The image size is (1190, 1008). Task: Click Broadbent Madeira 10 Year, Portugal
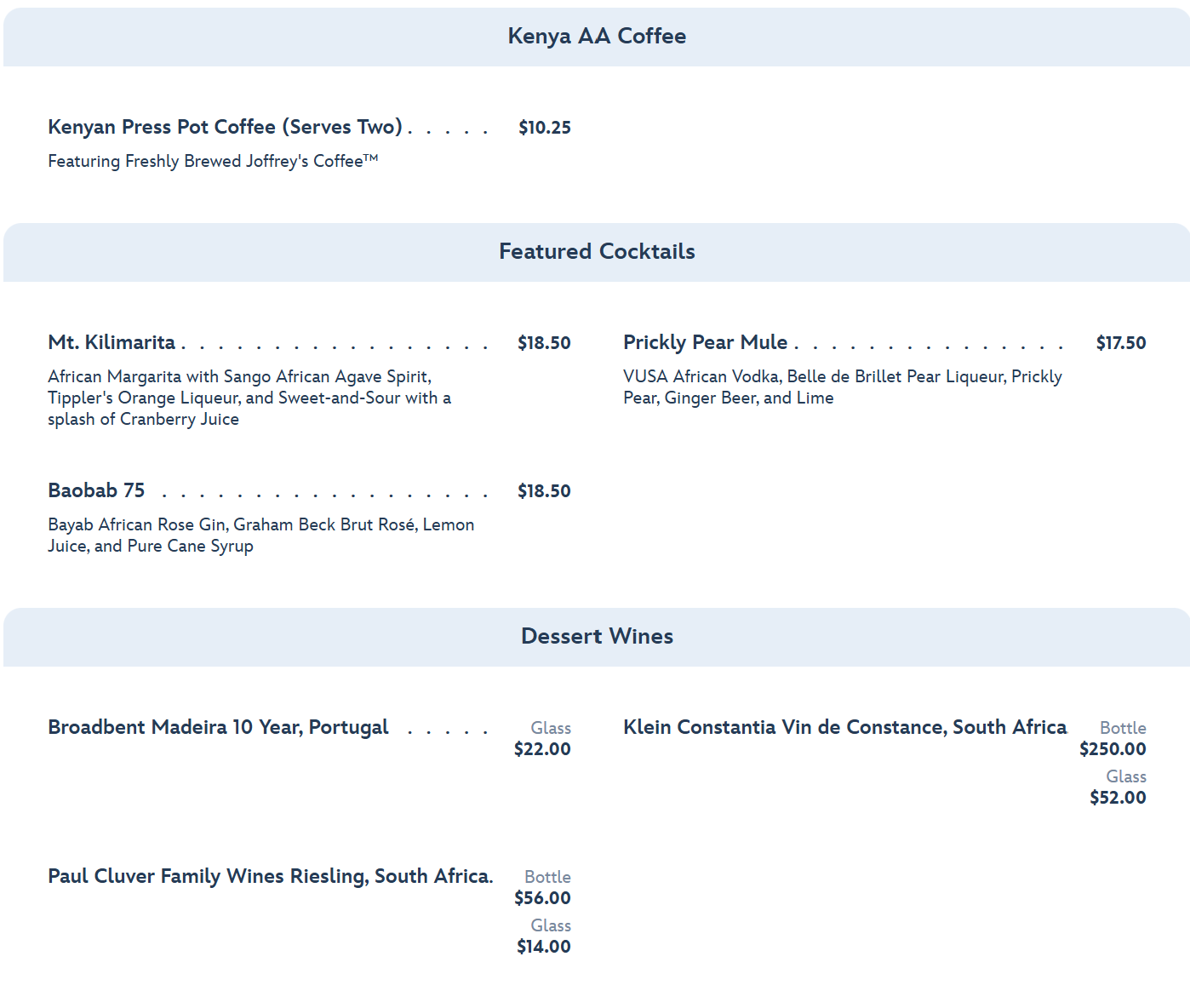(218, 728)
